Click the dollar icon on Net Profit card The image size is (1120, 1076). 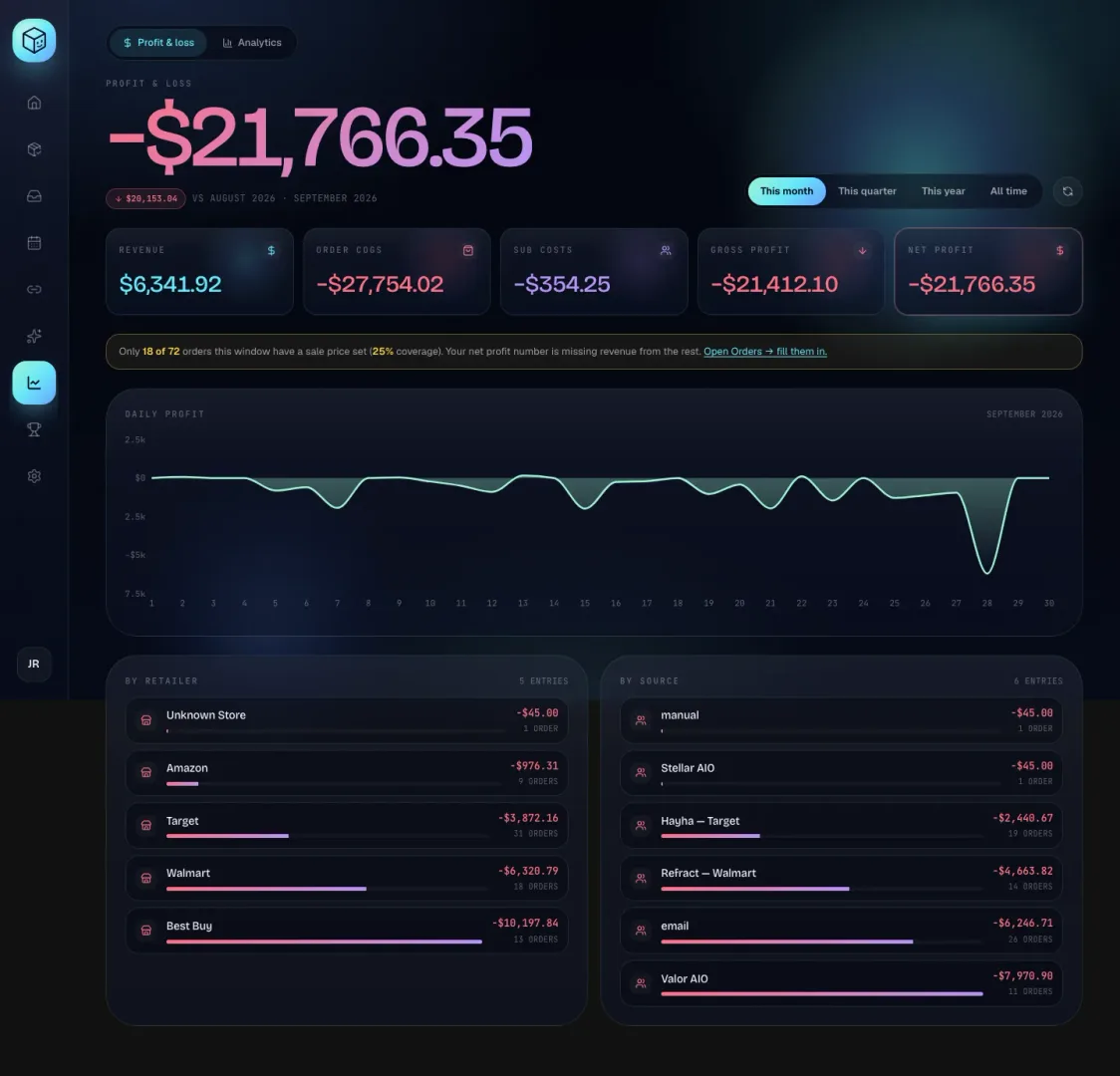pos(1060,251)
